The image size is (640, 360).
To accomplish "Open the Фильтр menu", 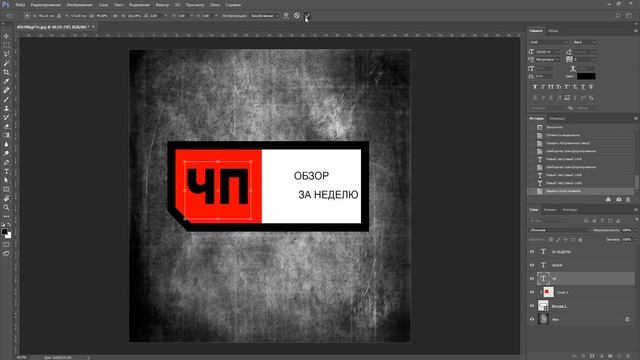I will [162, 5].
